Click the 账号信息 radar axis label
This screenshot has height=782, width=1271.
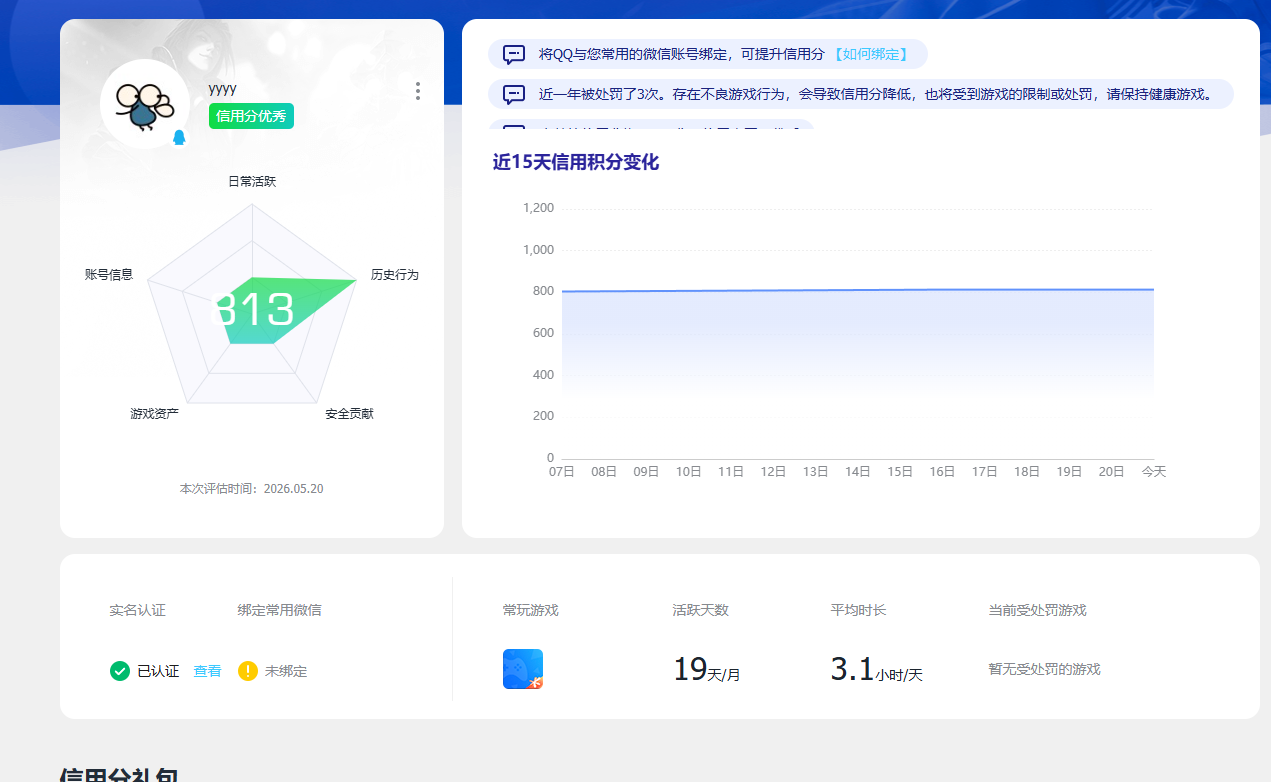coord(109,274)
